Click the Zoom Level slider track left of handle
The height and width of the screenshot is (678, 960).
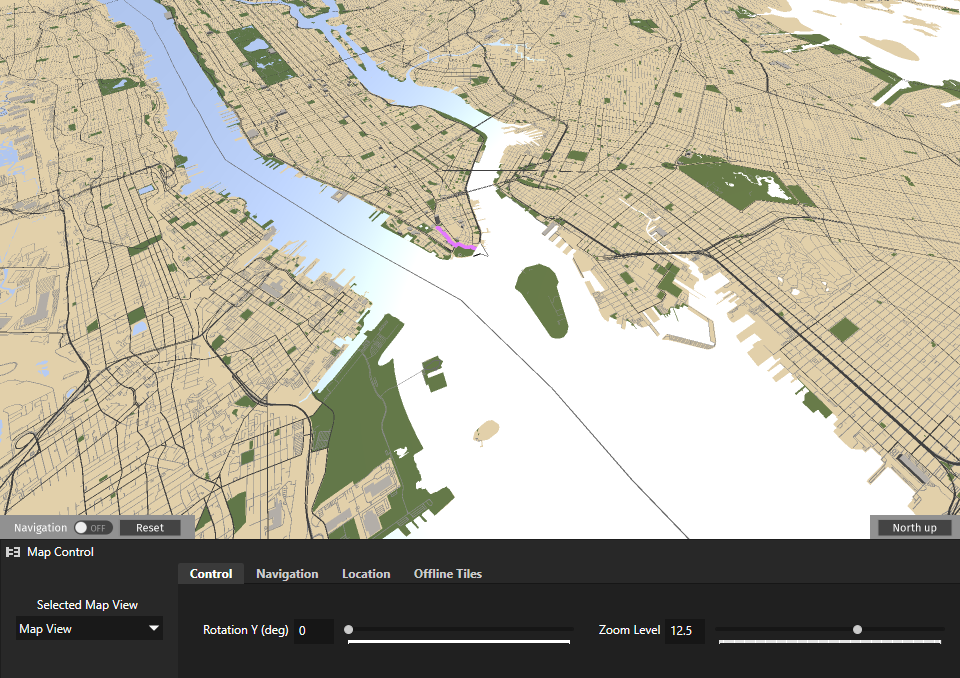tap(780, 630)
